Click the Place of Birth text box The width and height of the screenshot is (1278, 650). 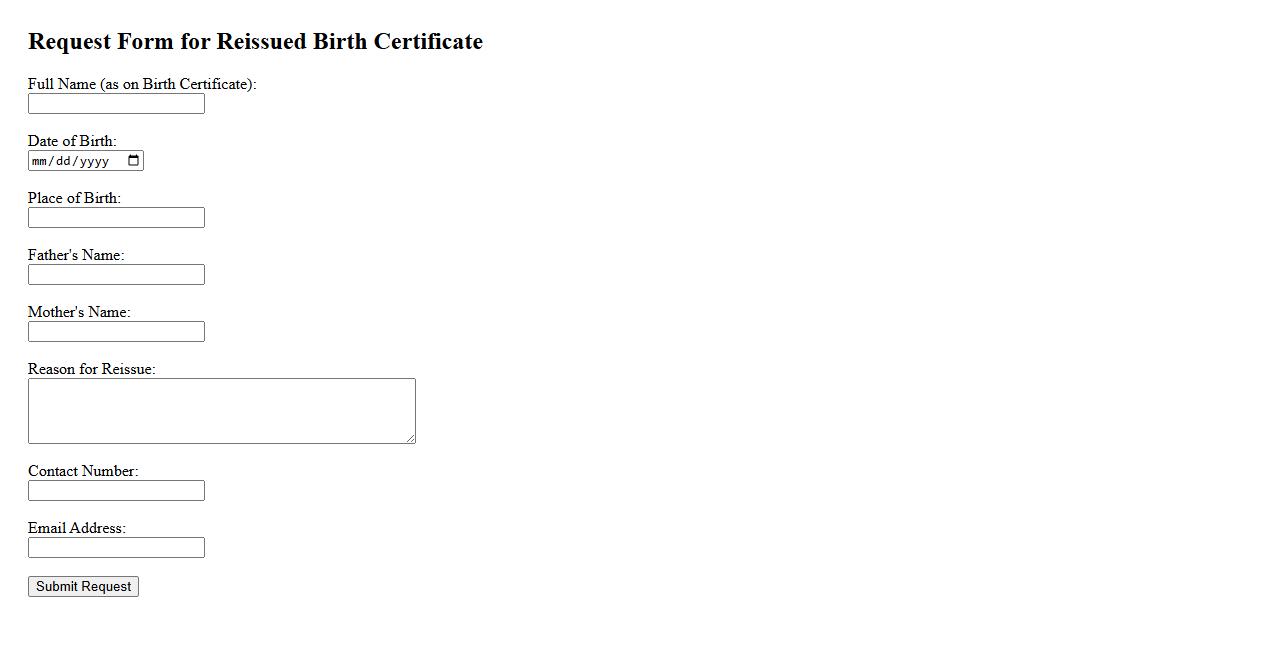116,218
